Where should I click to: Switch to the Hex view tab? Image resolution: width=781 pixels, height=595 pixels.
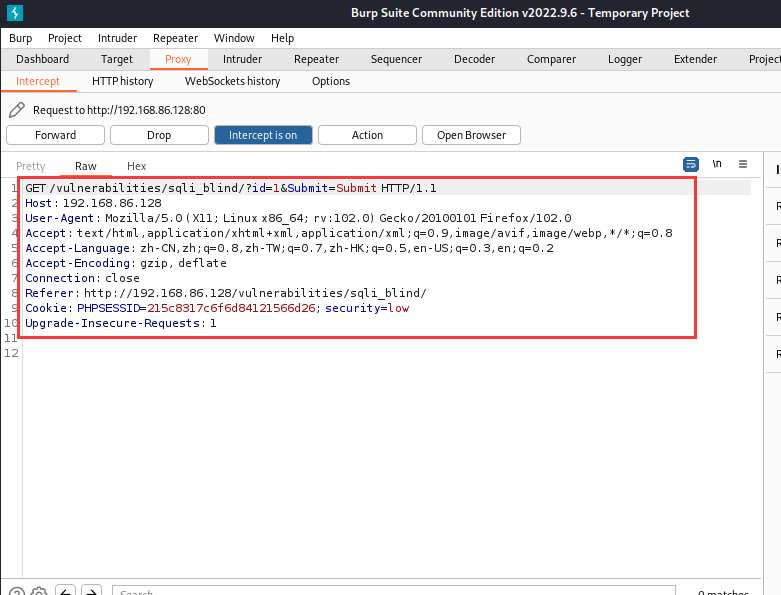click(136, 166)
